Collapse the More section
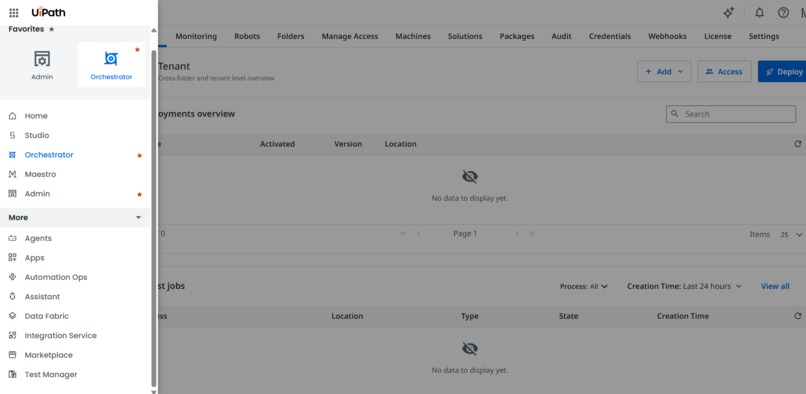Viewport: 806px width, 394px height. click(75, 218)
